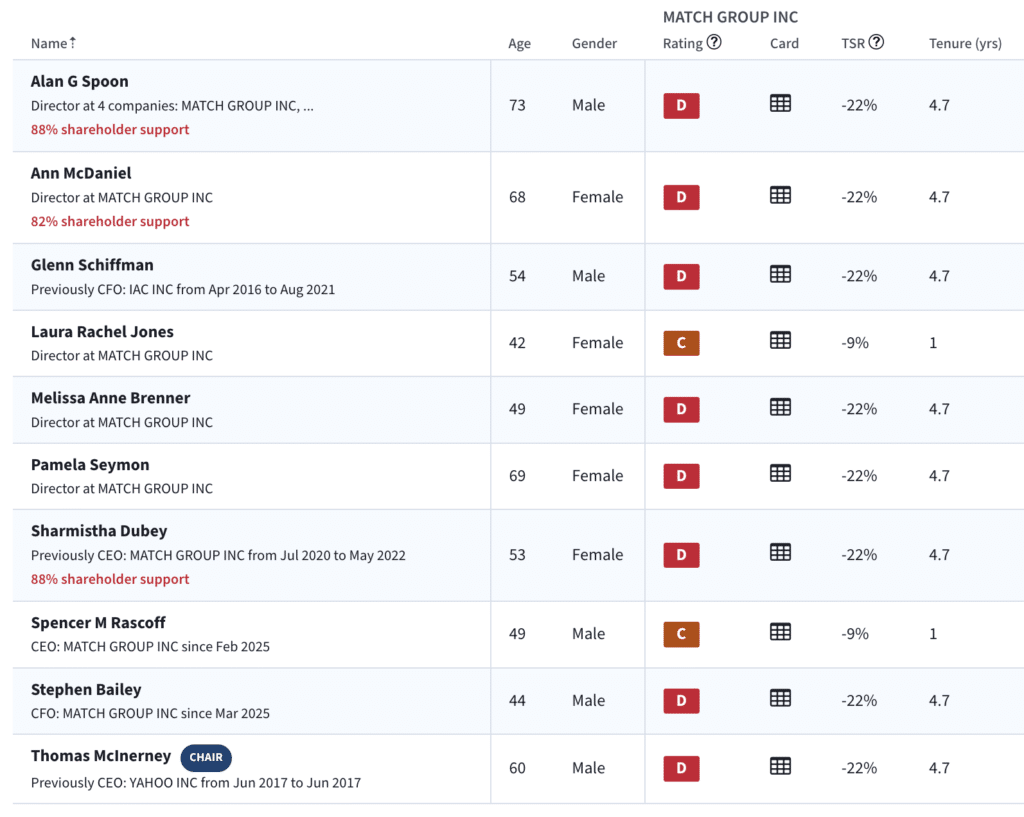Open Thomas McInerney's card table icon

780,766
